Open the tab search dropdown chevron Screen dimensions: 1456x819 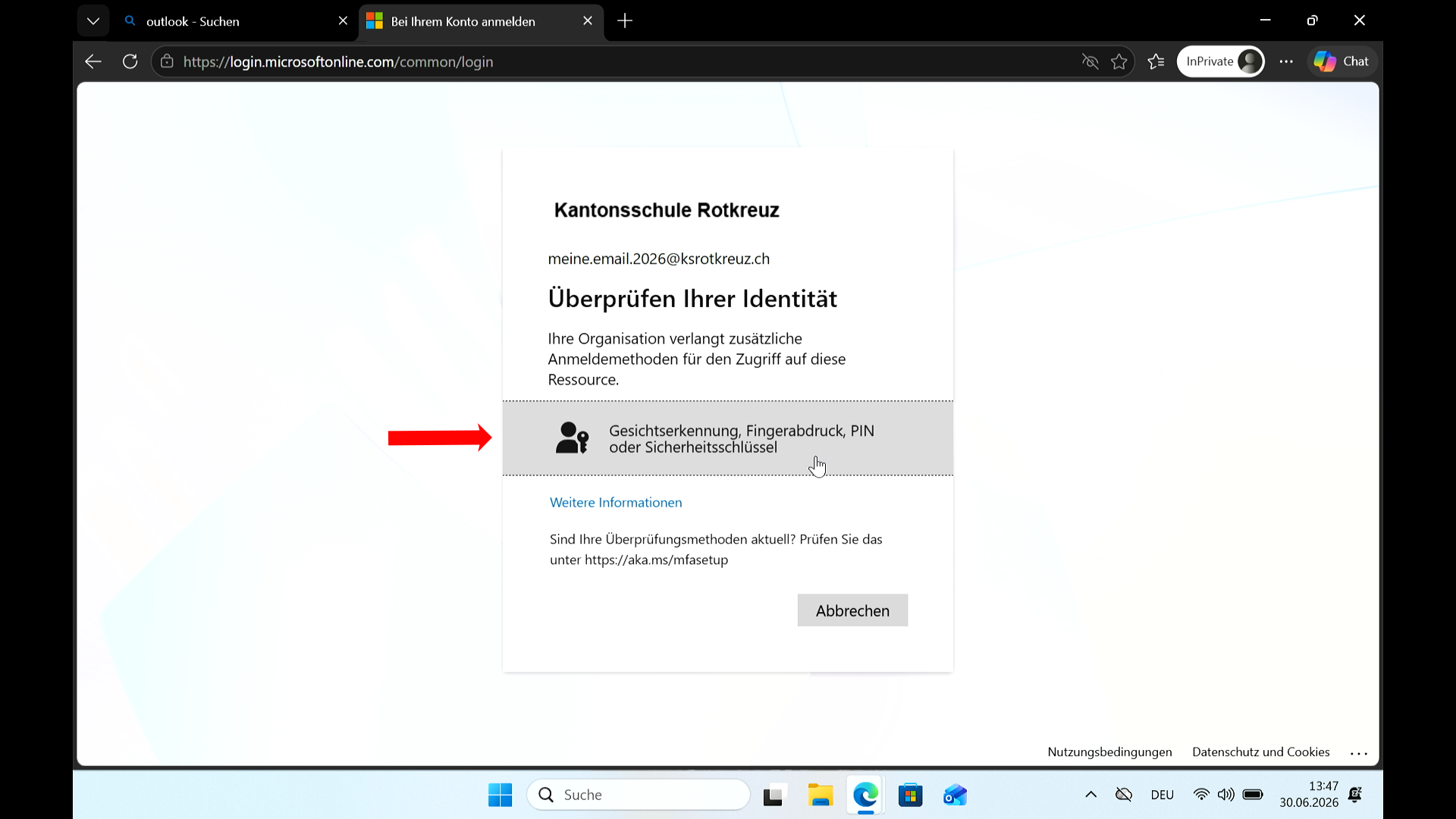point(93,21)
